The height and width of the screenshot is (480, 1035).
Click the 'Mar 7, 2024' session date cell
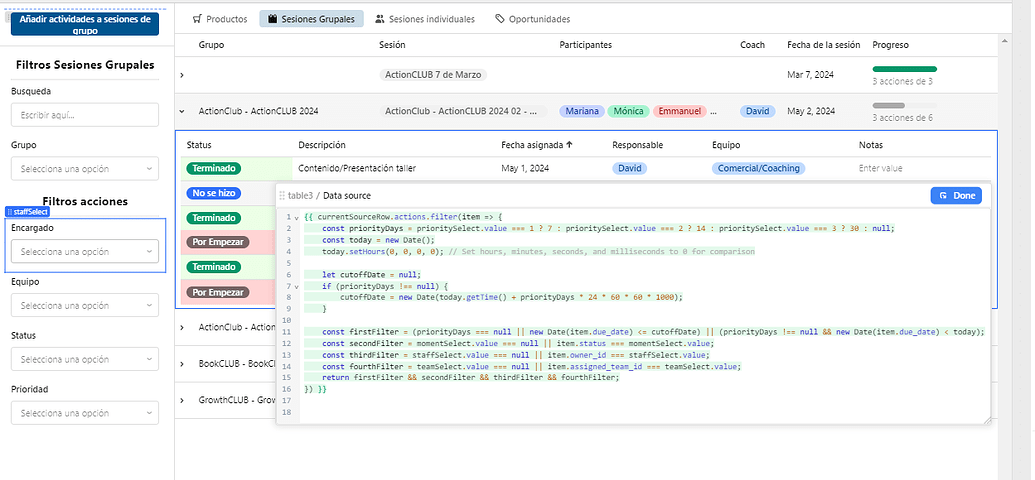[x=810, y=75]
